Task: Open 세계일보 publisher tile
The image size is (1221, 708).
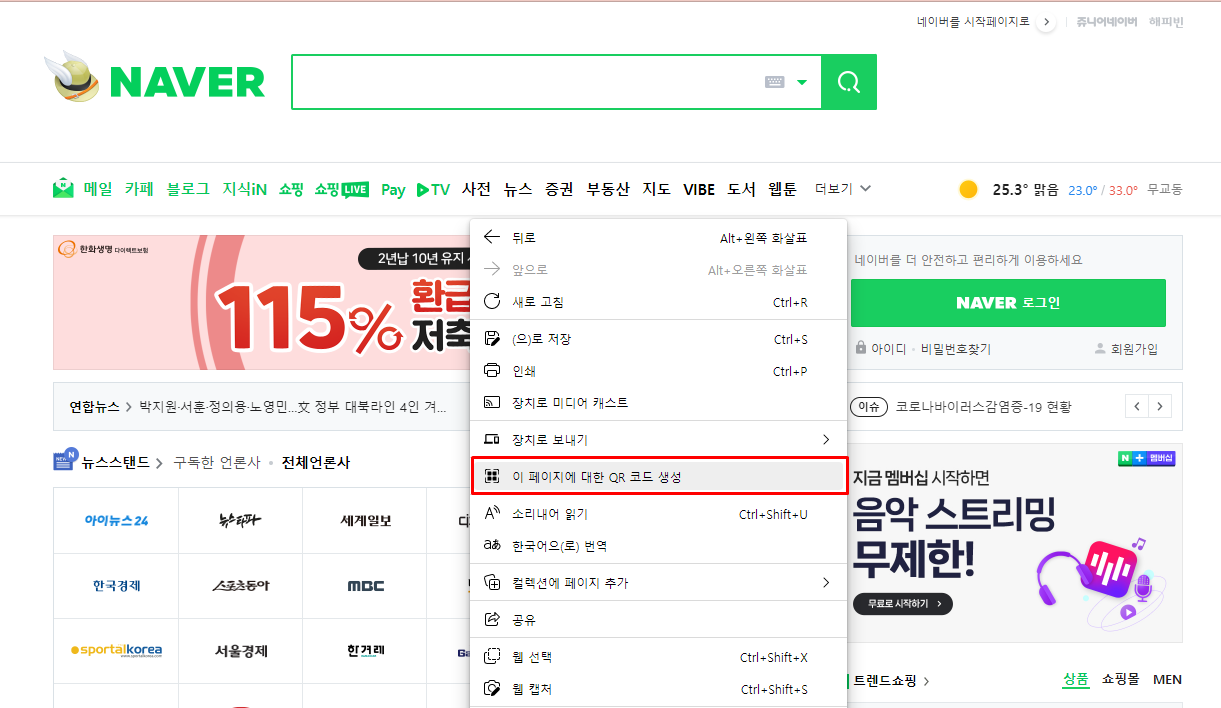Action: pyautogui.click(x=365, y=520)
